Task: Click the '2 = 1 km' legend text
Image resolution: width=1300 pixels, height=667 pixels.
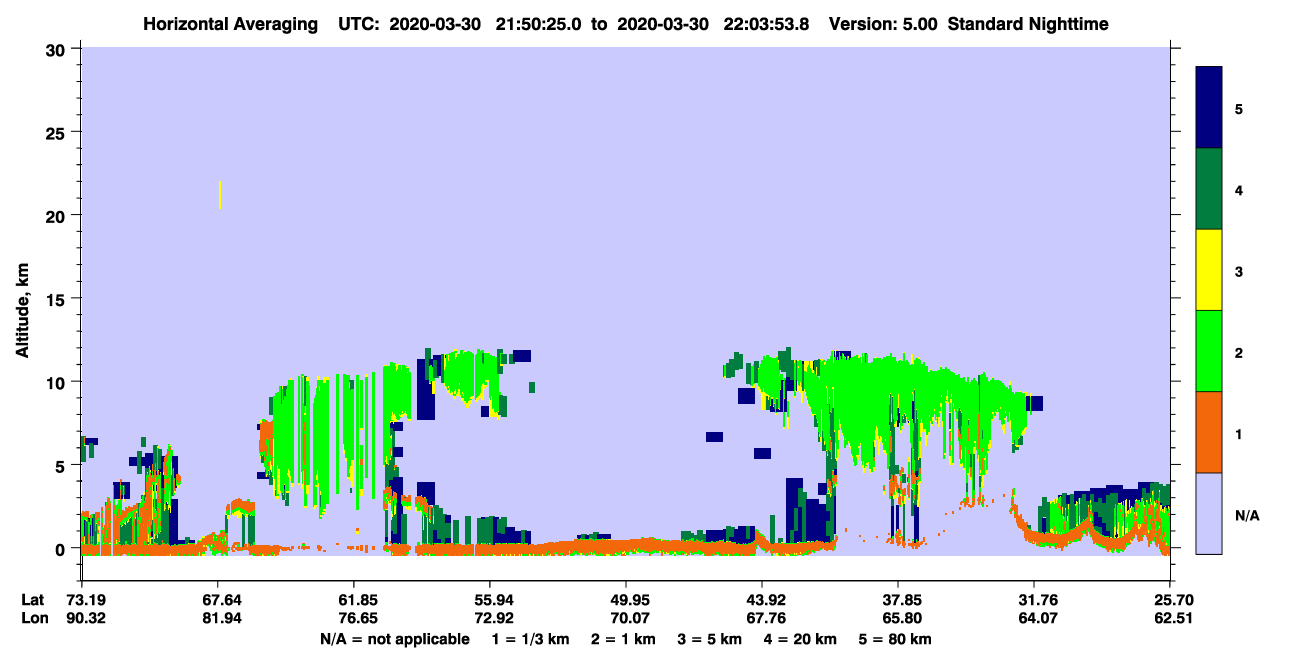Action: [623, 639]
